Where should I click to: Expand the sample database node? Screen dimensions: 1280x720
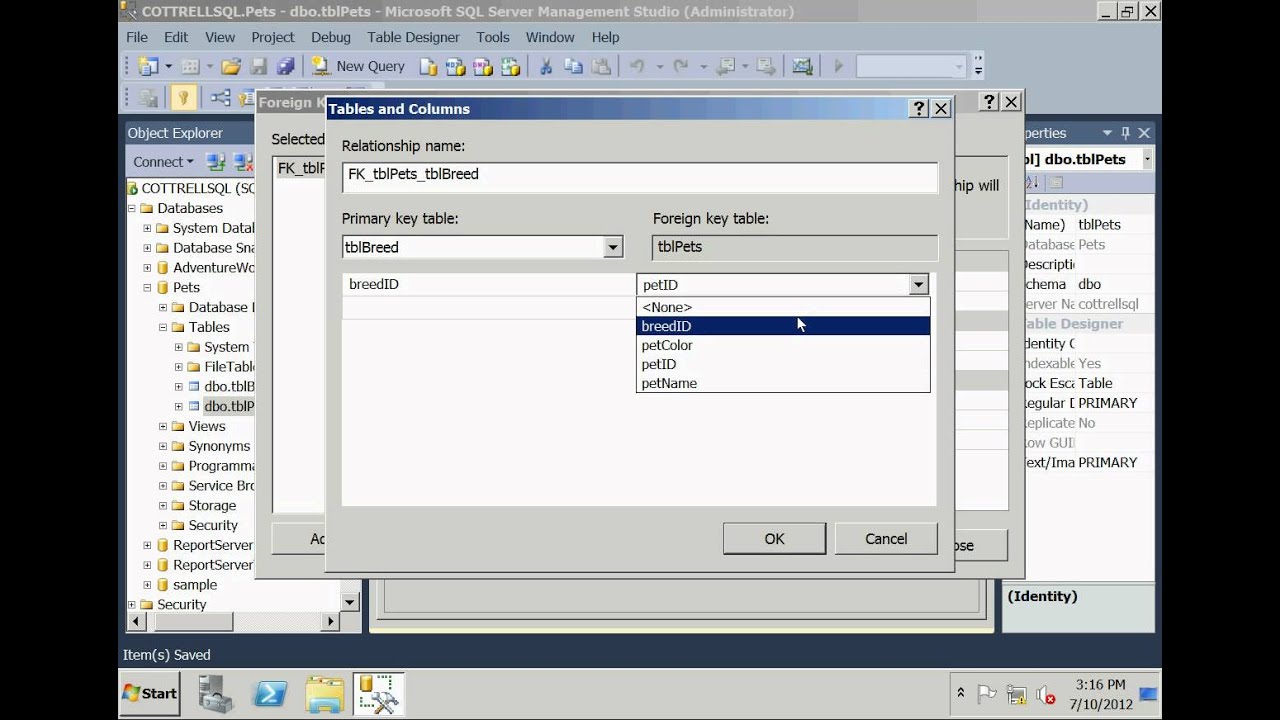pyautogui.click(x=147, y=585)
